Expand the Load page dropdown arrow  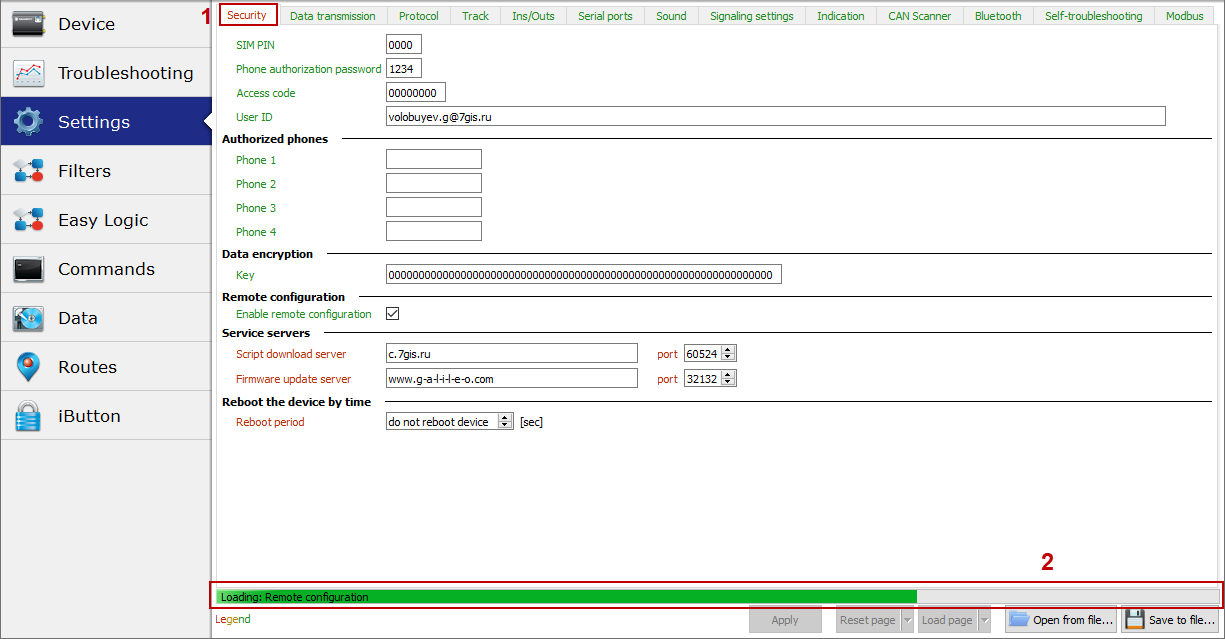coord(984,620)
